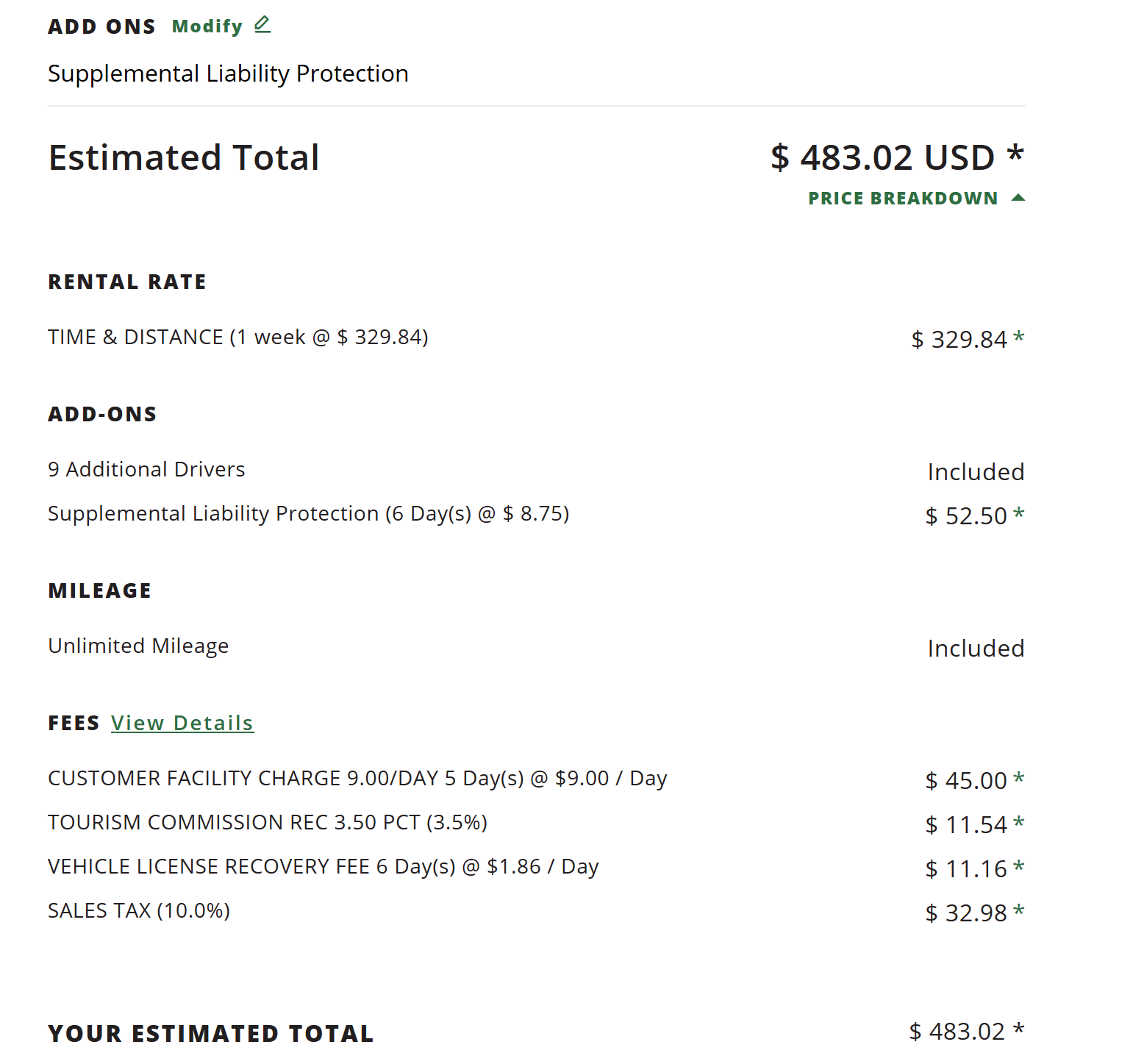The height and width of the screenshot is (1064, 1133).
Task: Click the Estimated Total heading
Action: [184, 157]
